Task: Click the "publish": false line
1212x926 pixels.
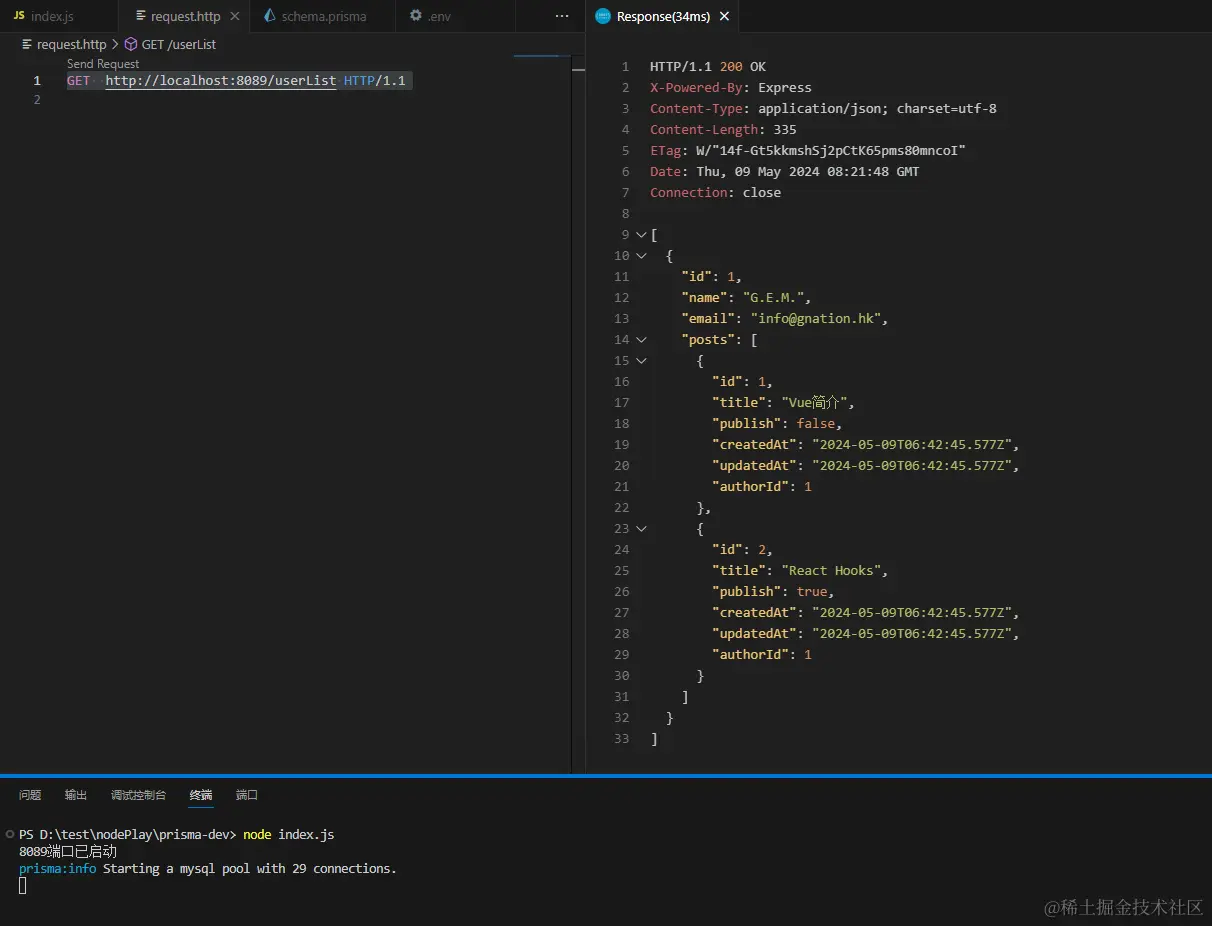Action: [778, 424]
